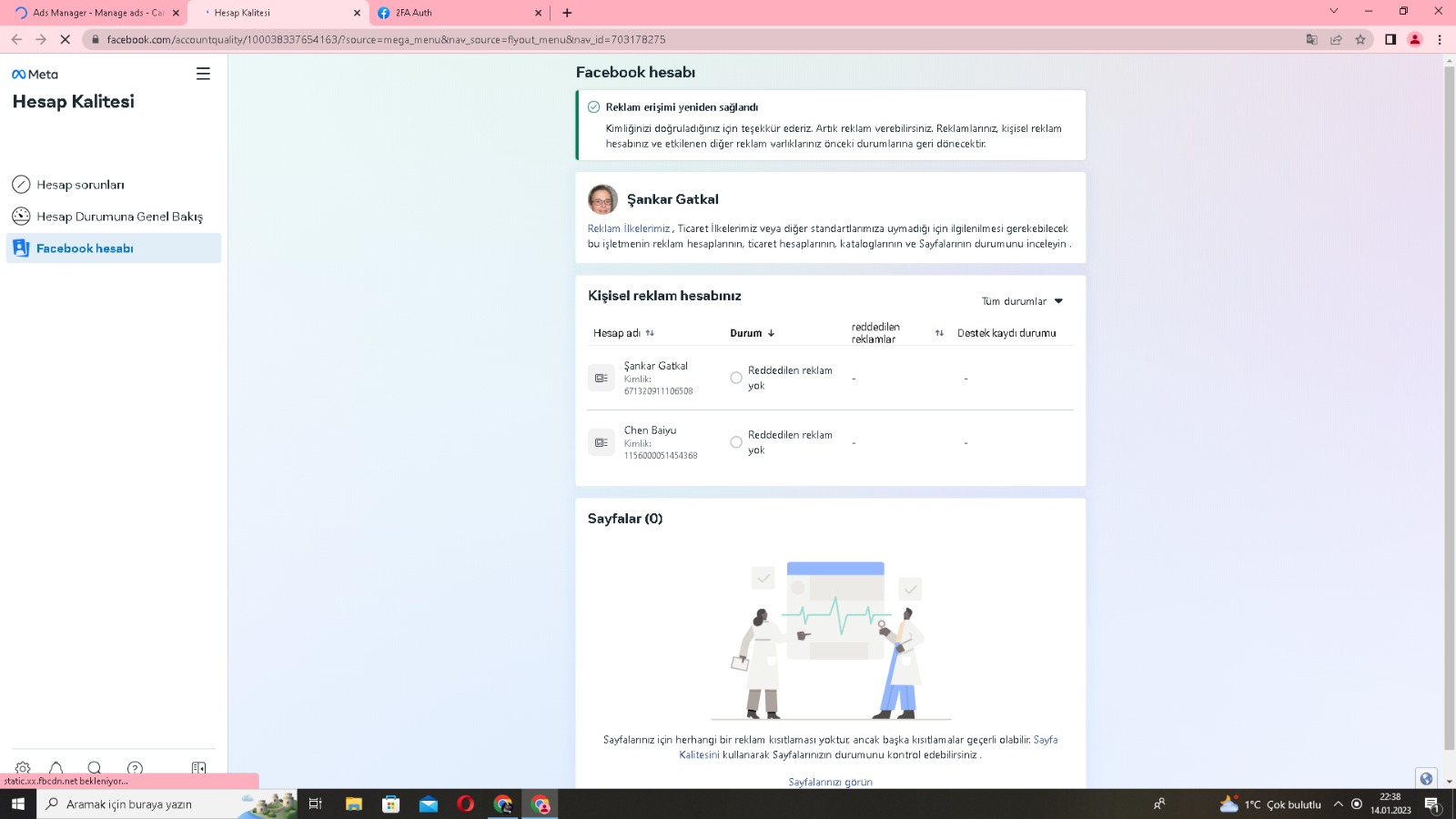Open the help question mark icon
Image resolution: width=1456 pixels, height=819 pixels.
click(135, 768)
